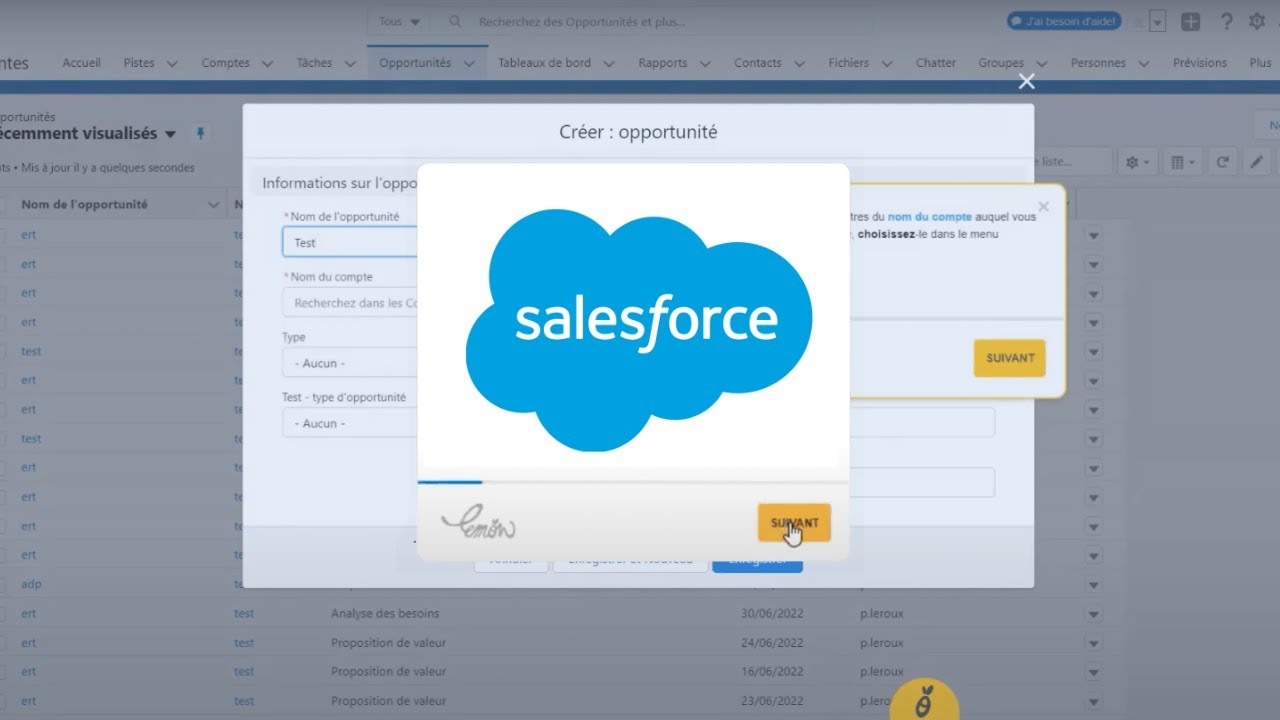
Task: Click the magnifier icon in the global search
Action: 455,22
